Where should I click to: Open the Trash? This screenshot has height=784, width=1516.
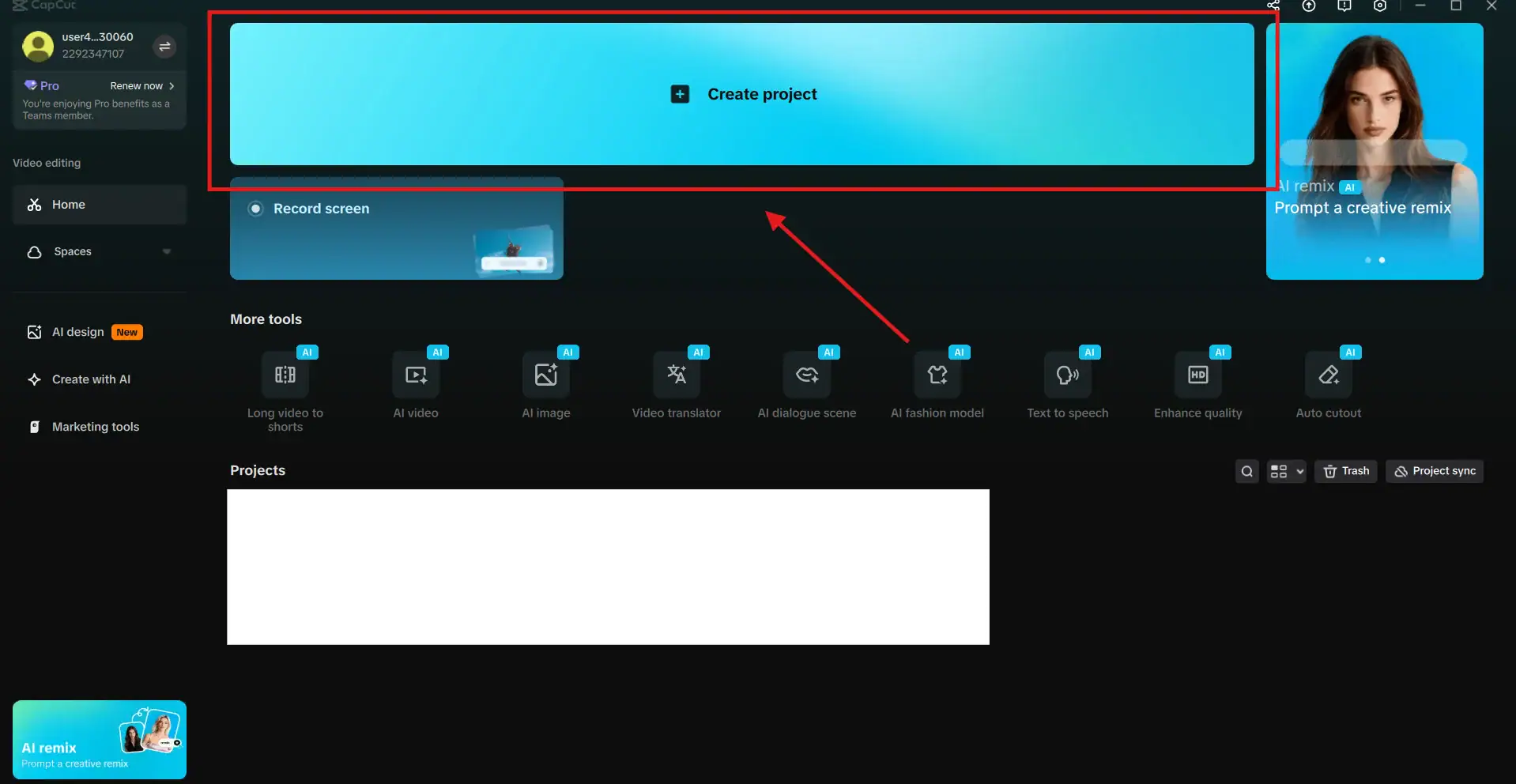click(1345, 471)
